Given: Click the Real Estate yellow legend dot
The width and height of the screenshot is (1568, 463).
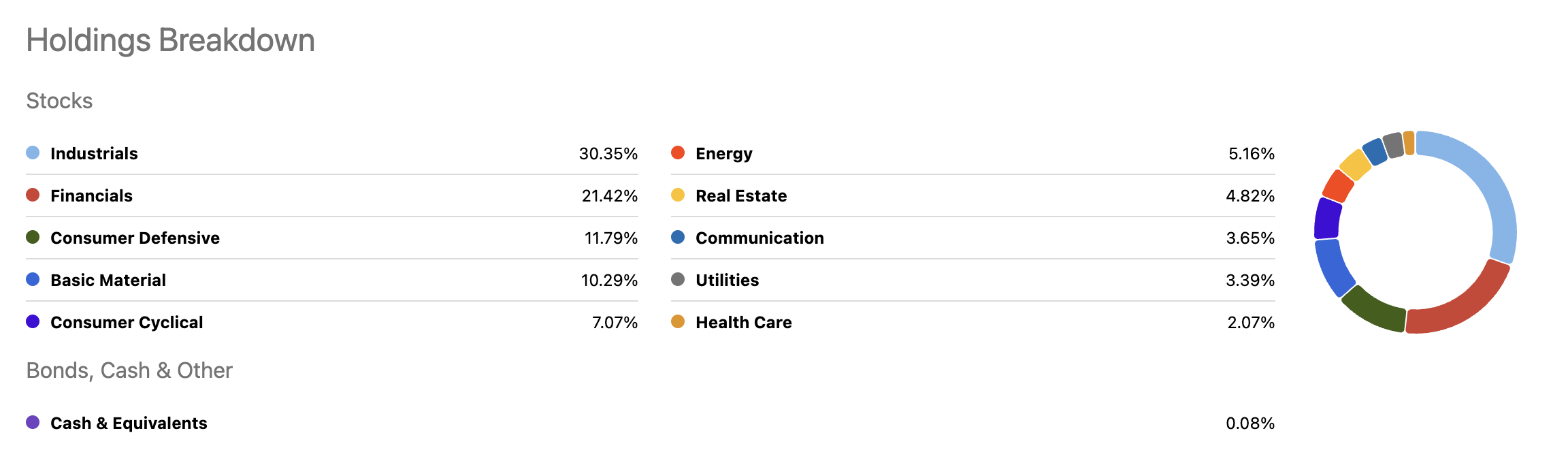Looking at the screenshot, I should pyautogui.click(x=678, y=195).
